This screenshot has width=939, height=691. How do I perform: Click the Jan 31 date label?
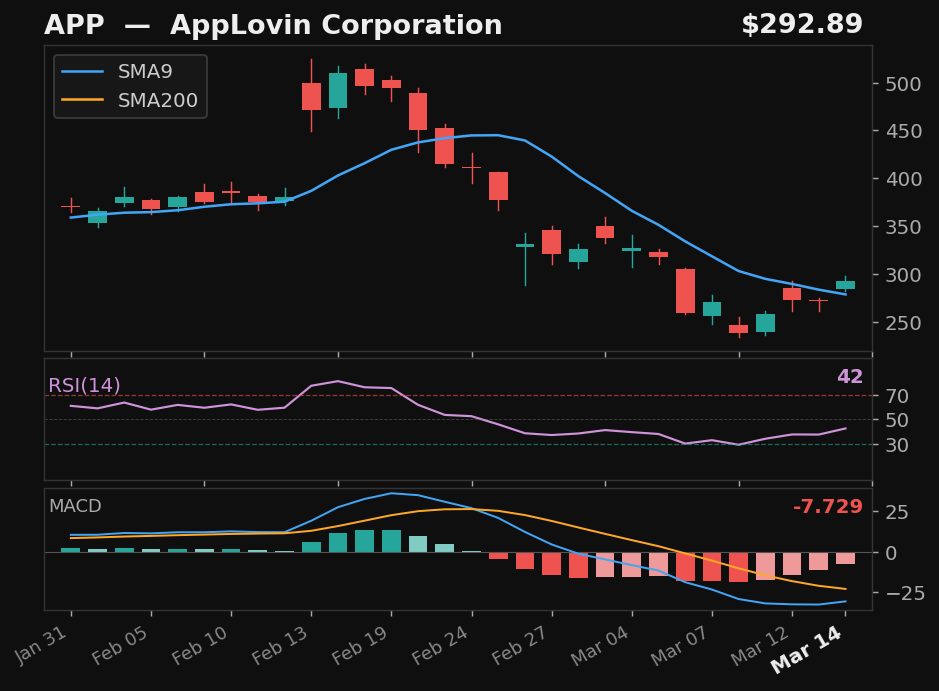[41, 645]
